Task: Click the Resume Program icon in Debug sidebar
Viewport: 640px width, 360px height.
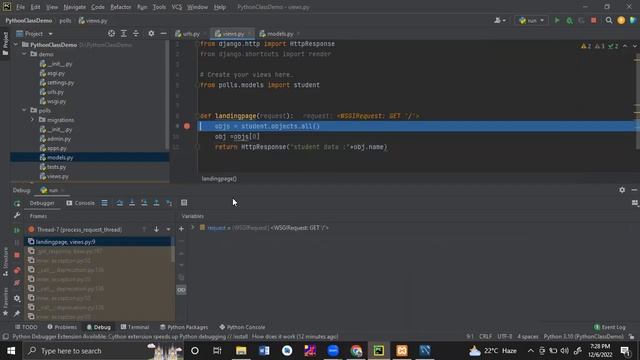Action: click(x=17, y=230)
